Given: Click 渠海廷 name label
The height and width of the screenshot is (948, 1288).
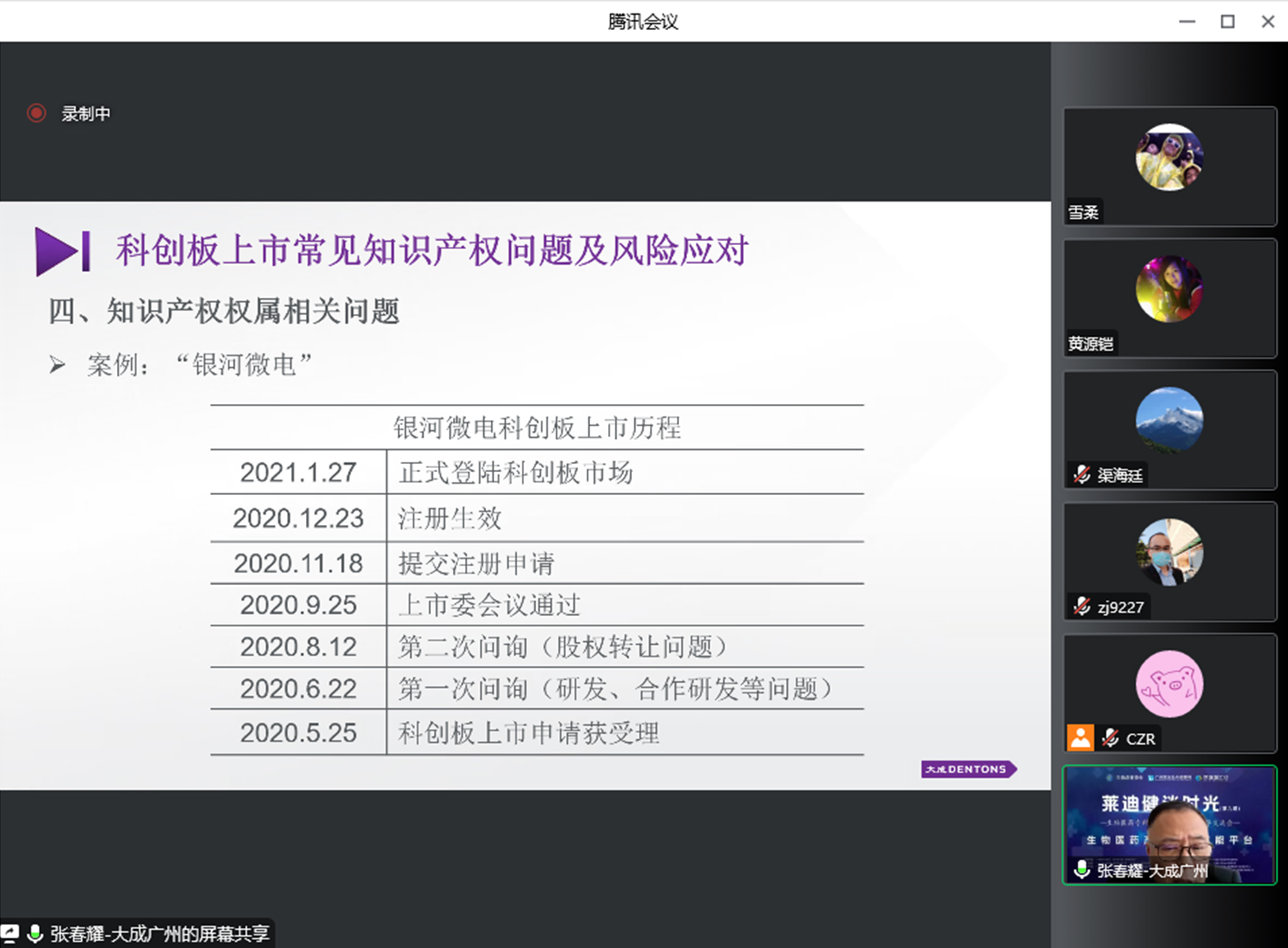Looking at the screenshot, I should click(x=1120, y=474).
